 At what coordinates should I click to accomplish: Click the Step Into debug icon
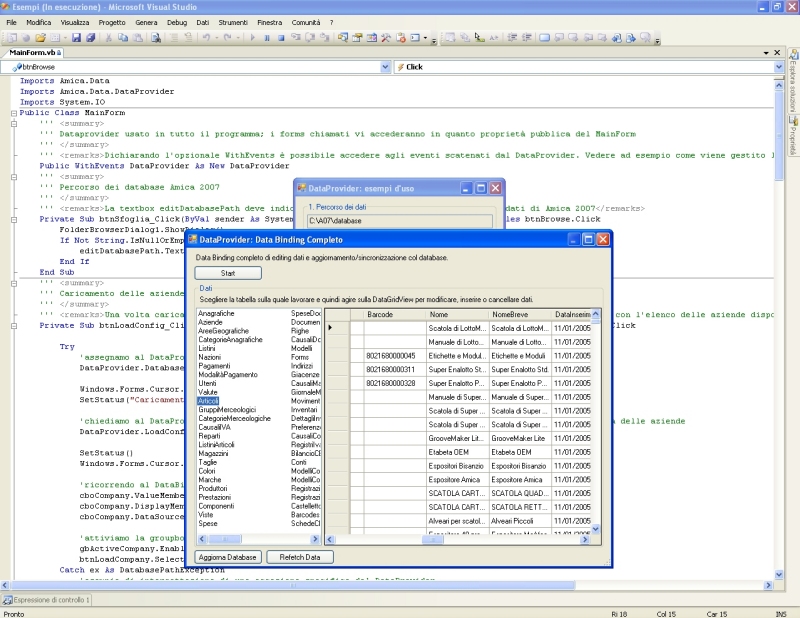(295, 38)
